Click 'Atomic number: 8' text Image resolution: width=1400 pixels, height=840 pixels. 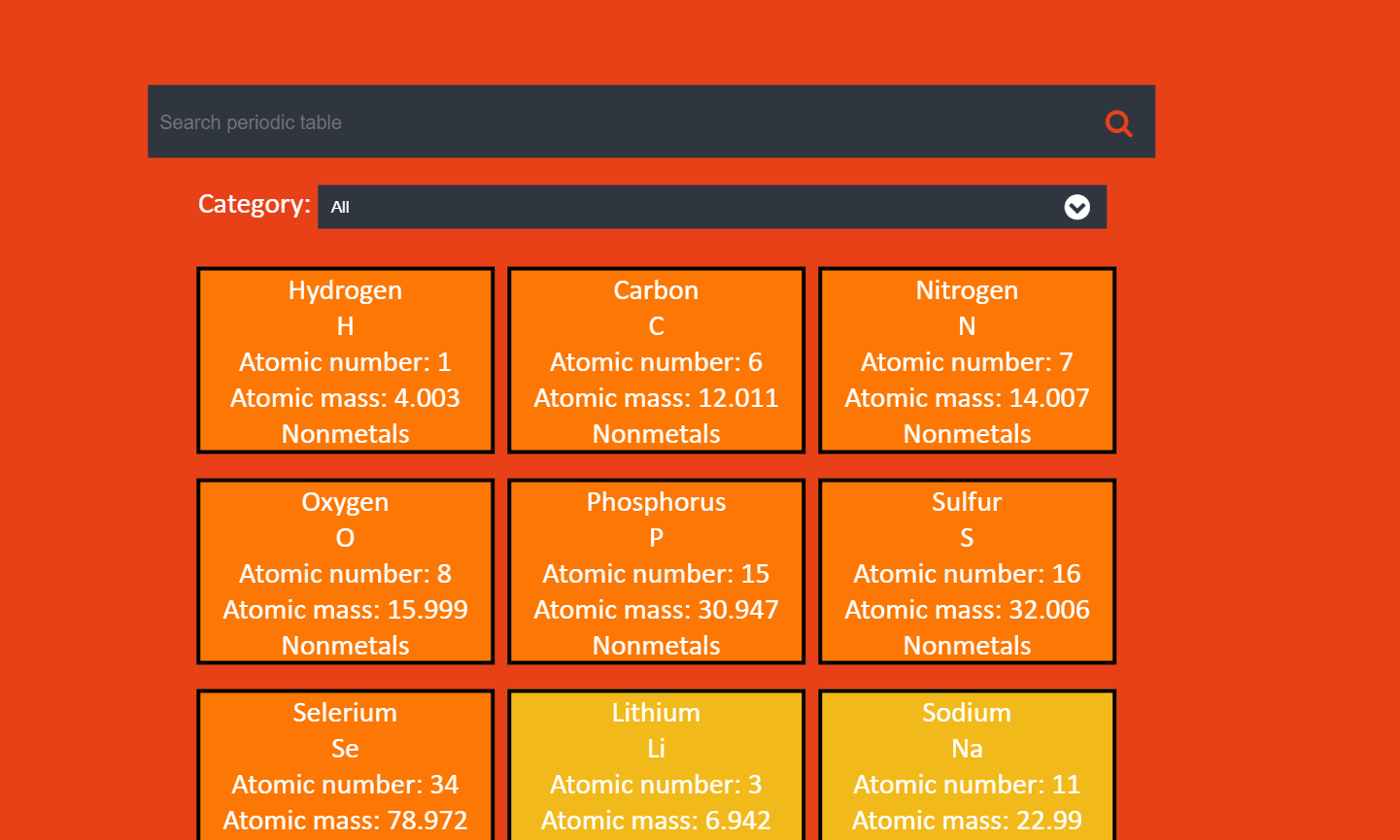tap(345, 574)
